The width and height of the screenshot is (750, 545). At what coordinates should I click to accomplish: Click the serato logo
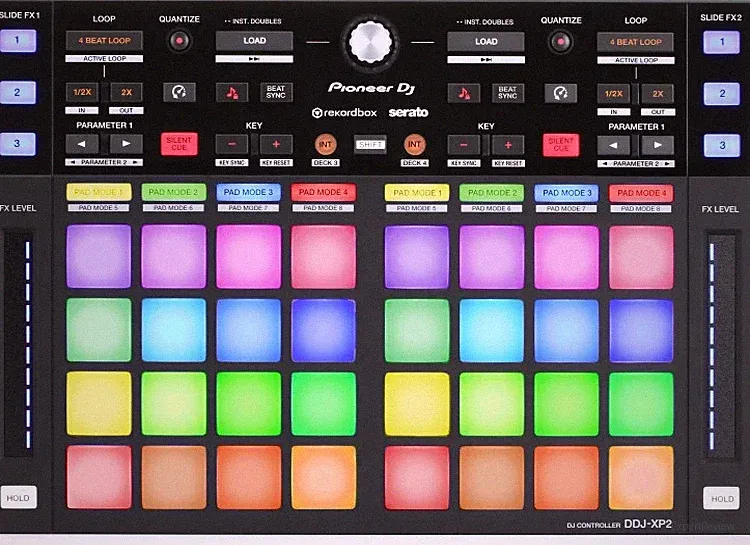pos(408,112)
